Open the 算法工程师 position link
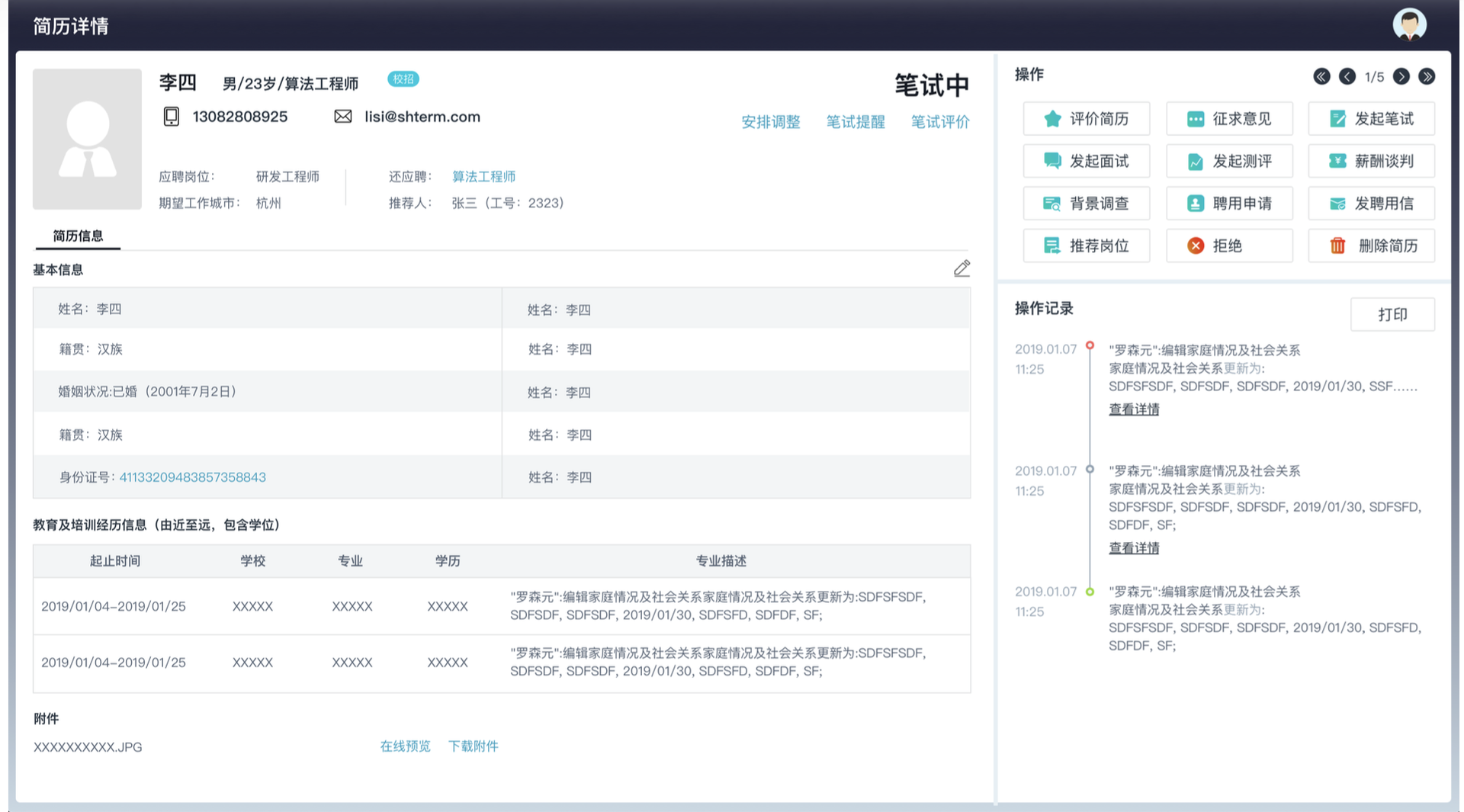1464x812 pixels. [x=483, y=177]
